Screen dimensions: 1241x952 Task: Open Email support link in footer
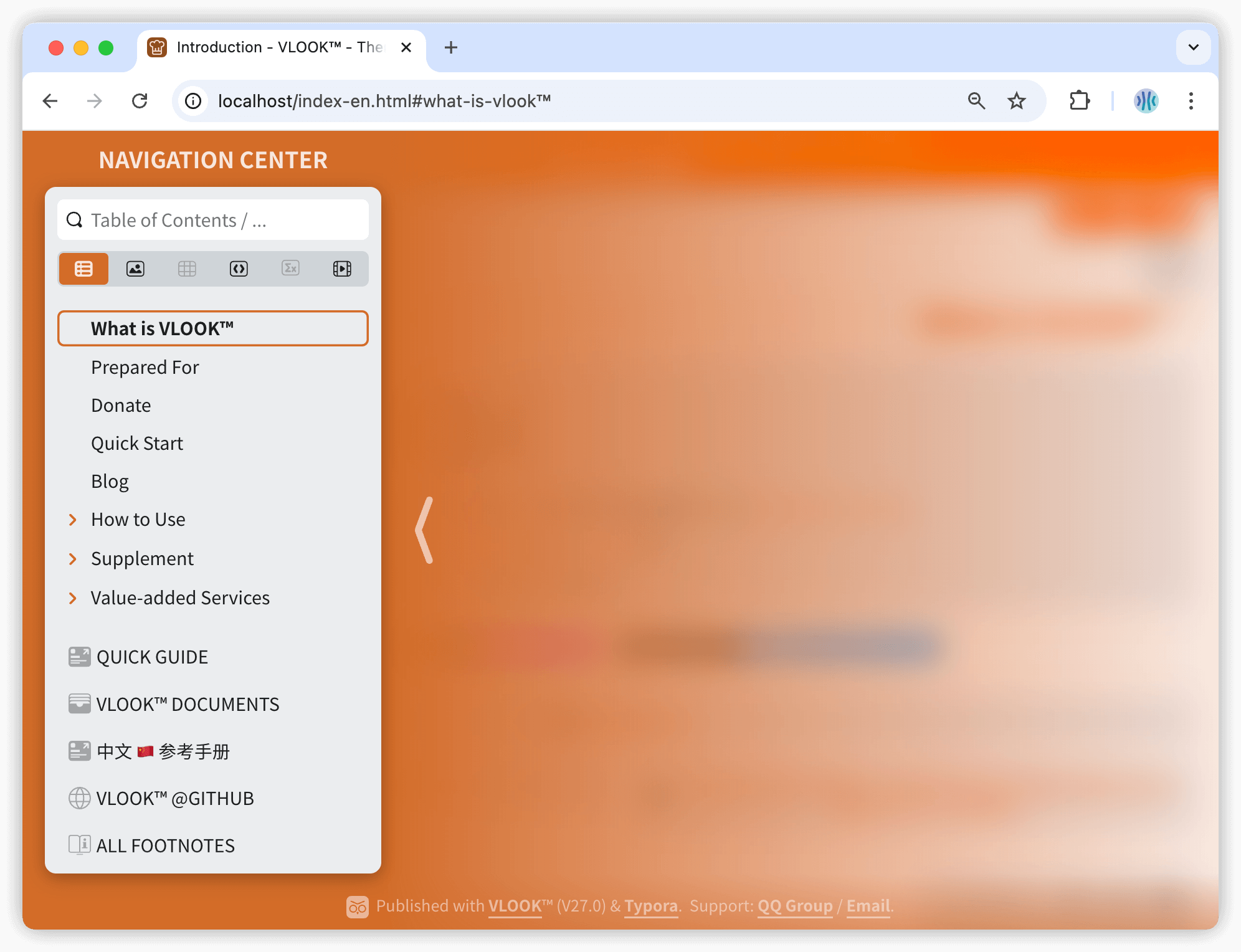tap(868, 906)
